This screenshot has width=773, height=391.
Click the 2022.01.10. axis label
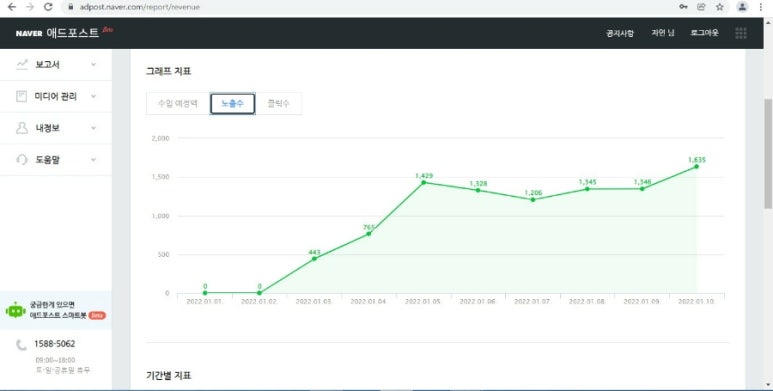coord(697,301)
